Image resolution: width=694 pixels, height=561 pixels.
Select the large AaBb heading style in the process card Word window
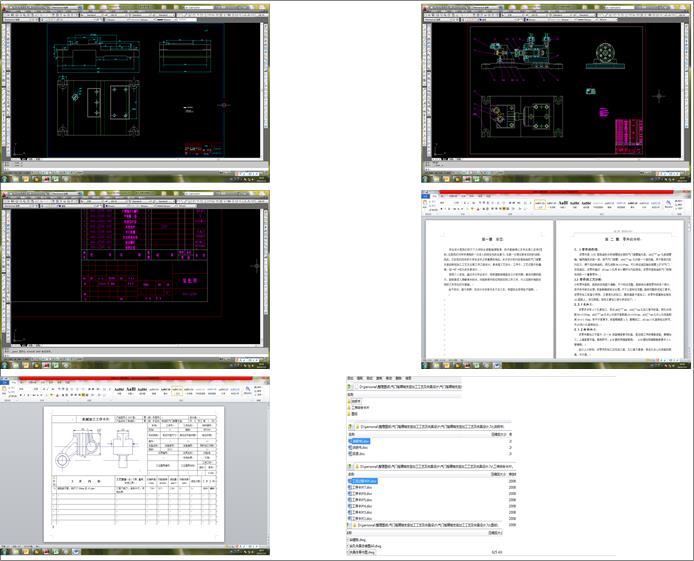click(x=131, y=391)
